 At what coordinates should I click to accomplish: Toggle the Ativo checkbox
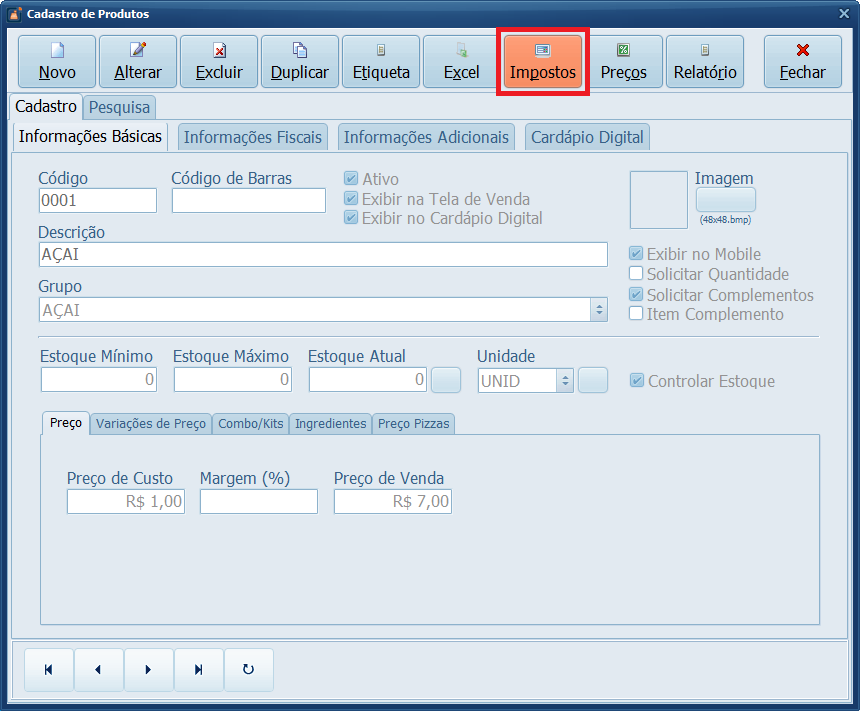pos(351,179)
